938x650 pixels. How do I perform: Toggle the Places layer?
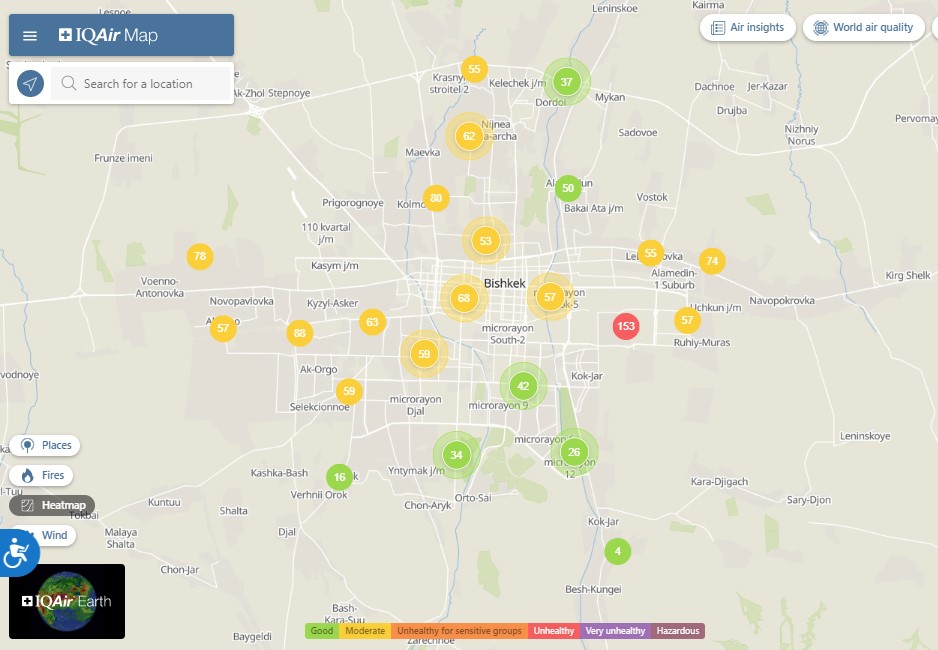(46, 445)
